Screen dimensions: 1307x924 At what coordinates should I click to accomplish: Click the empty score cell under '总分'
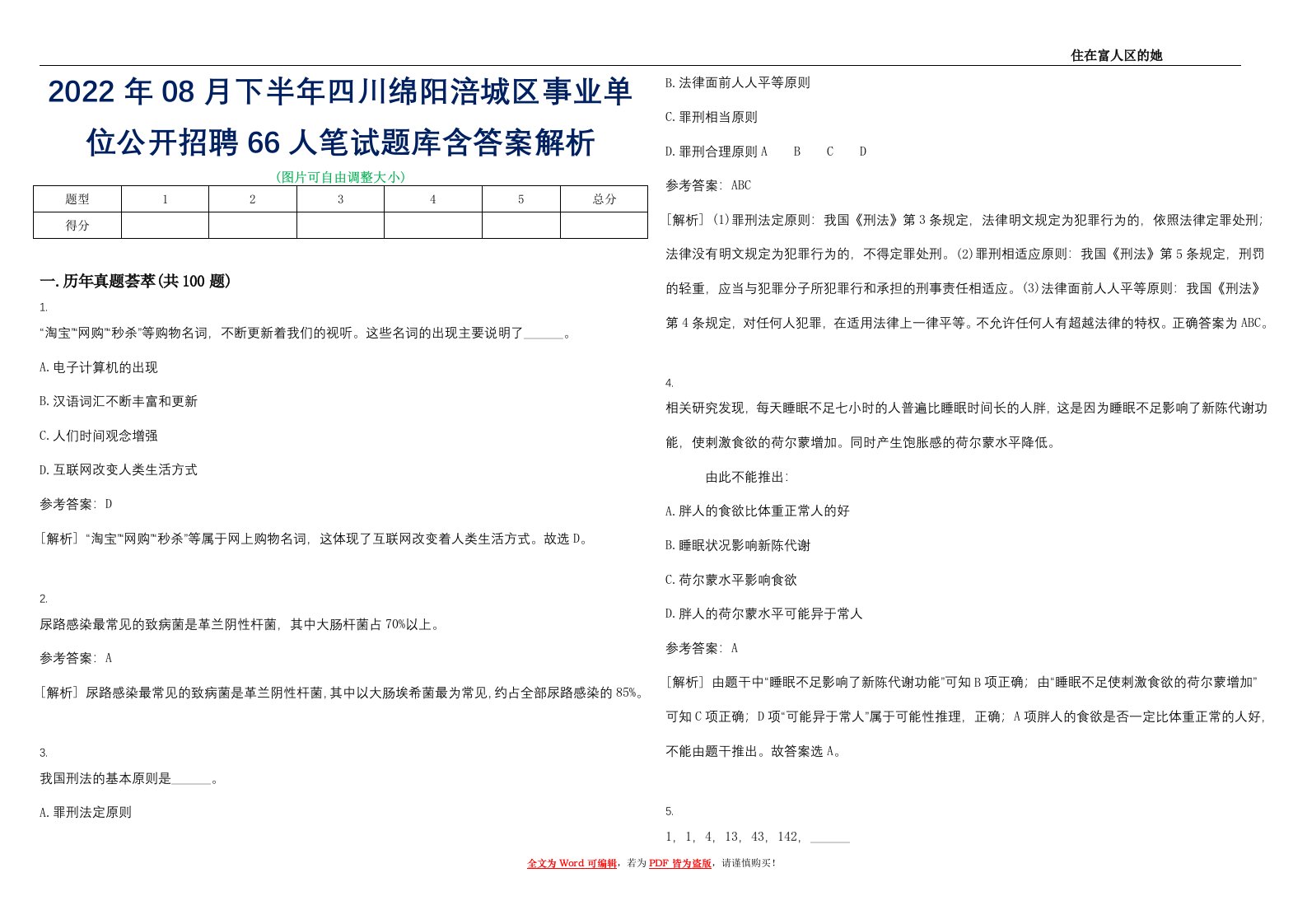click(604, 226)
